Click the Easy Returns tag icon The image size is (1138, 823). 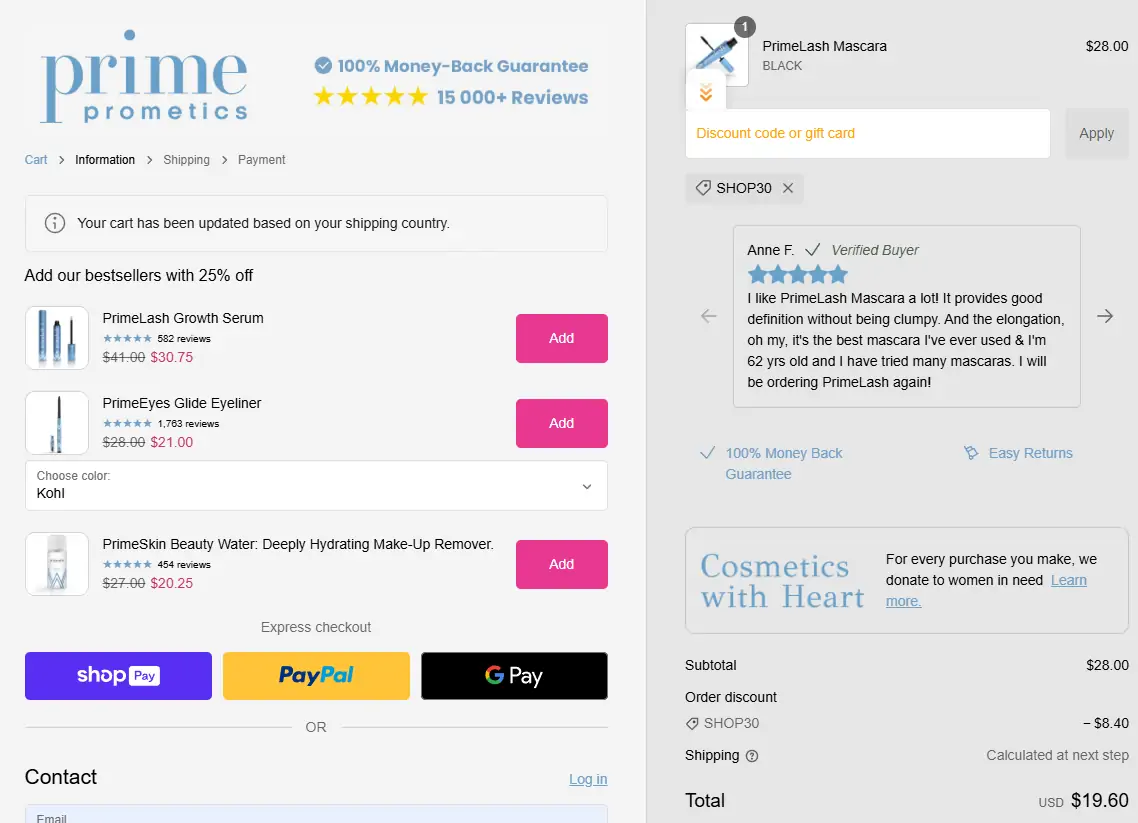[971, 452]
